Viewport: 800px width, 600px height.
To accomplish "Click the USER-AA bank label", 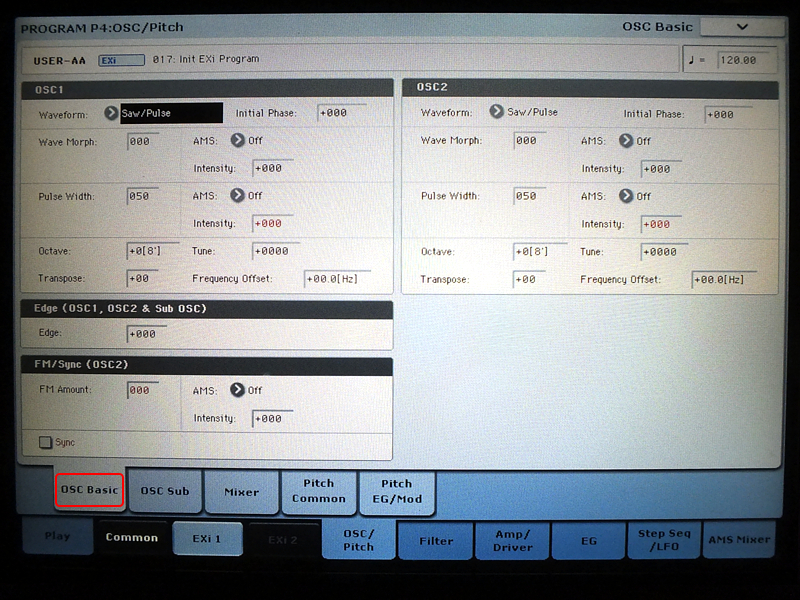I will coord(60,61).
